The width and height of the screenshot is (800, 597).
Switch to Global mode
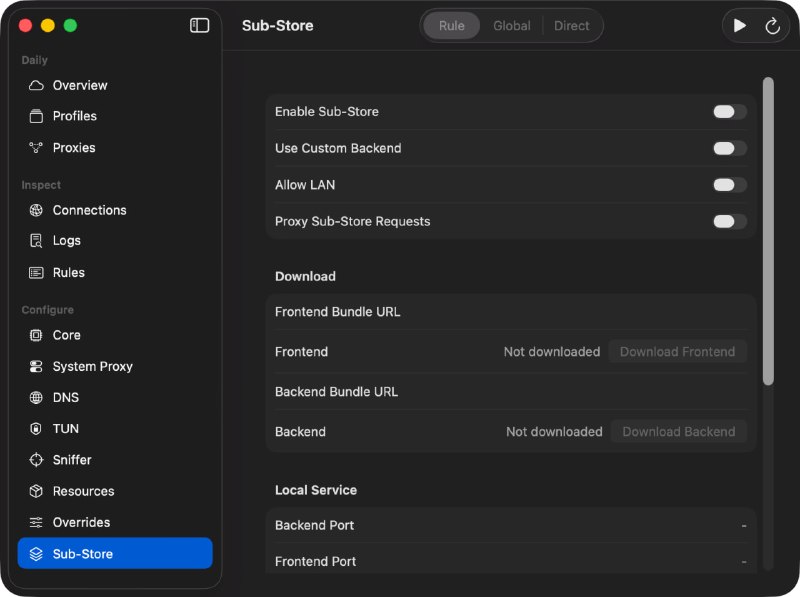click(x=512, y=26)
